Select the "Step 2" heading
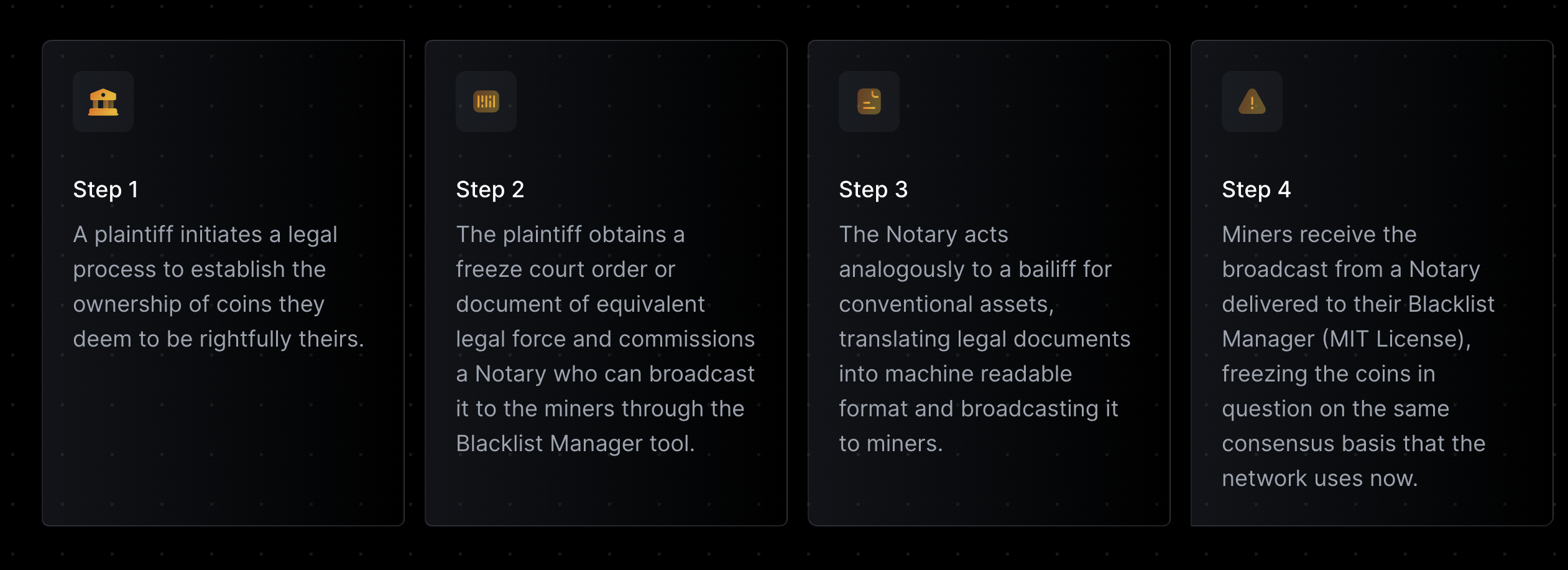Viewport: 1568px width, 570px height. click(490, 189)
